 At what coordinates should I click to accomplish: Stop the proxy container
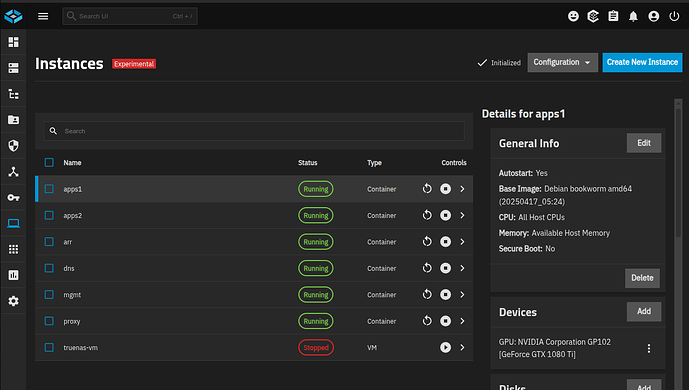(446, 321)
